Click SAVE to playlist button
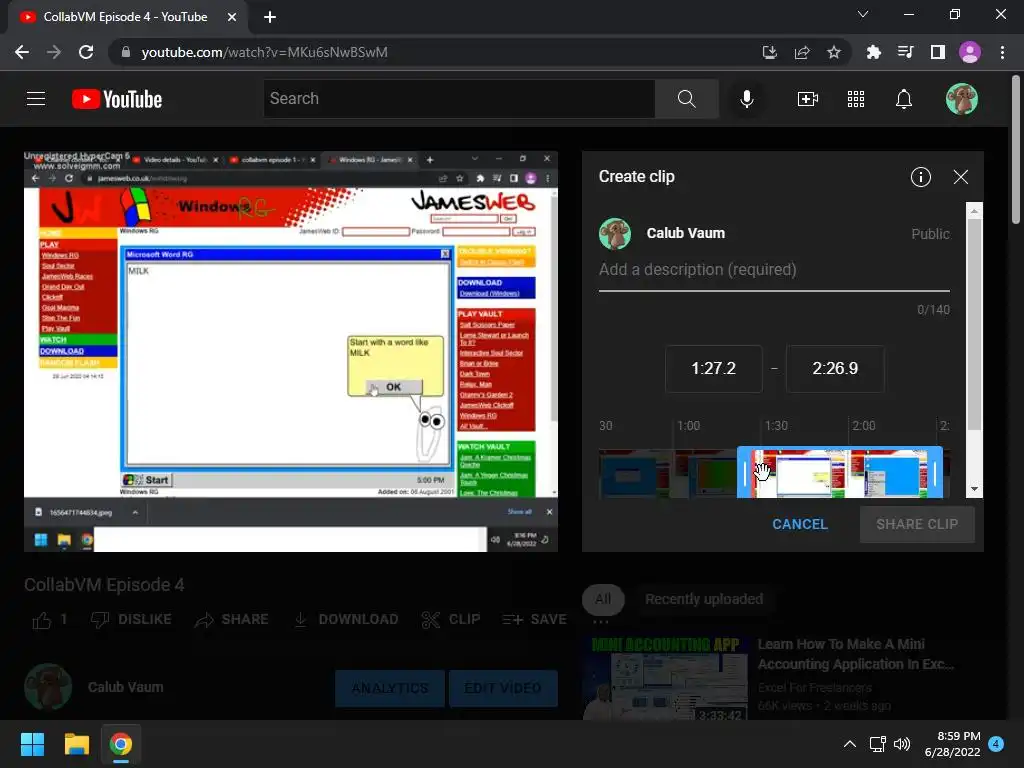 click(x=534, y=620)
